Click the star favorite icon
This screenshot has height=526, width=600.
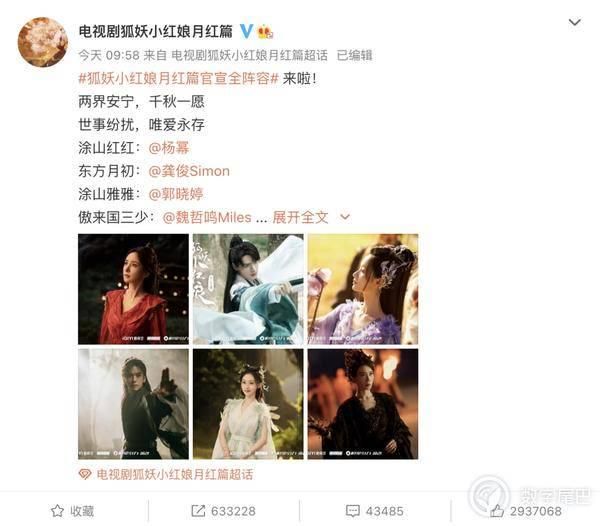tap(57, 511)
